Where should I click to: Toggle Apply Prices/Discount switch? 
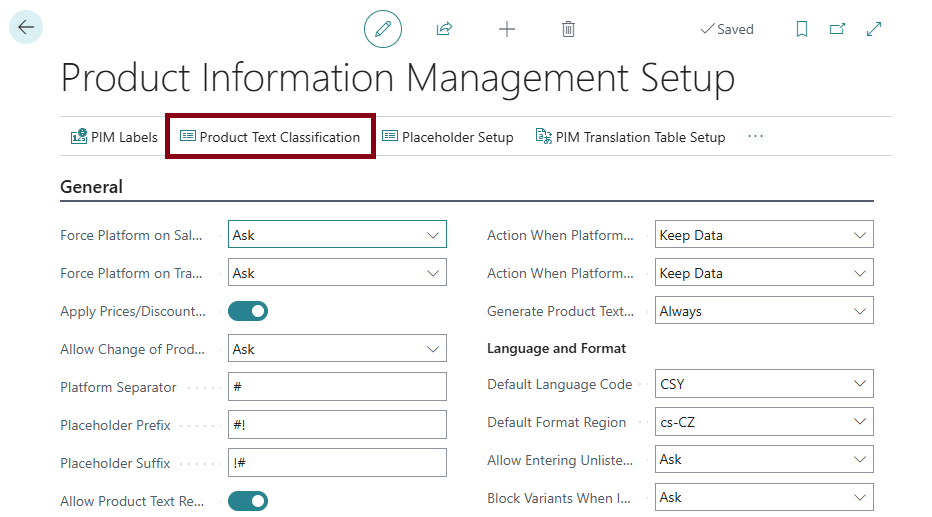[248, 311]
